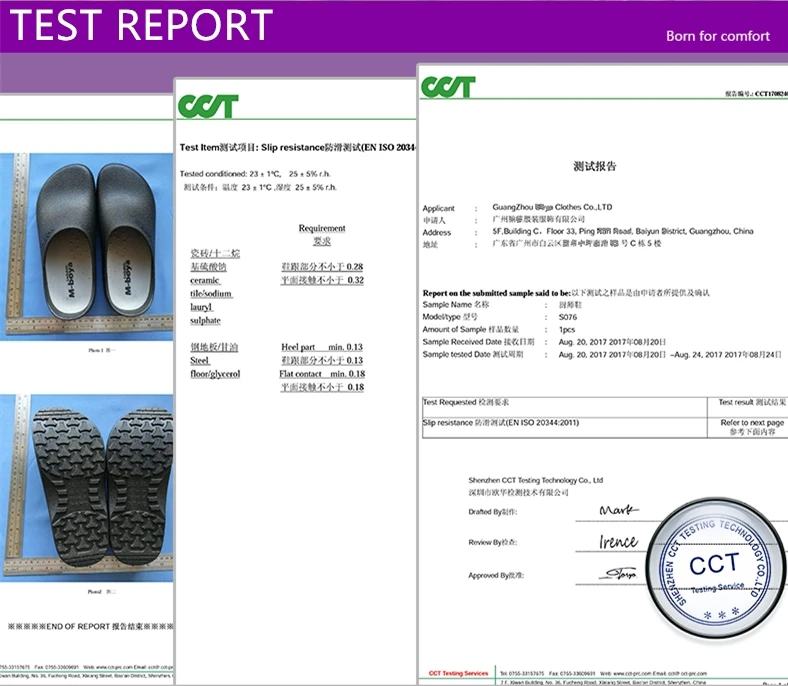Click "Report on the submitted sample said to be"
Image resolution: width=788 pixels, height=686 pixels.
(497, 293)
